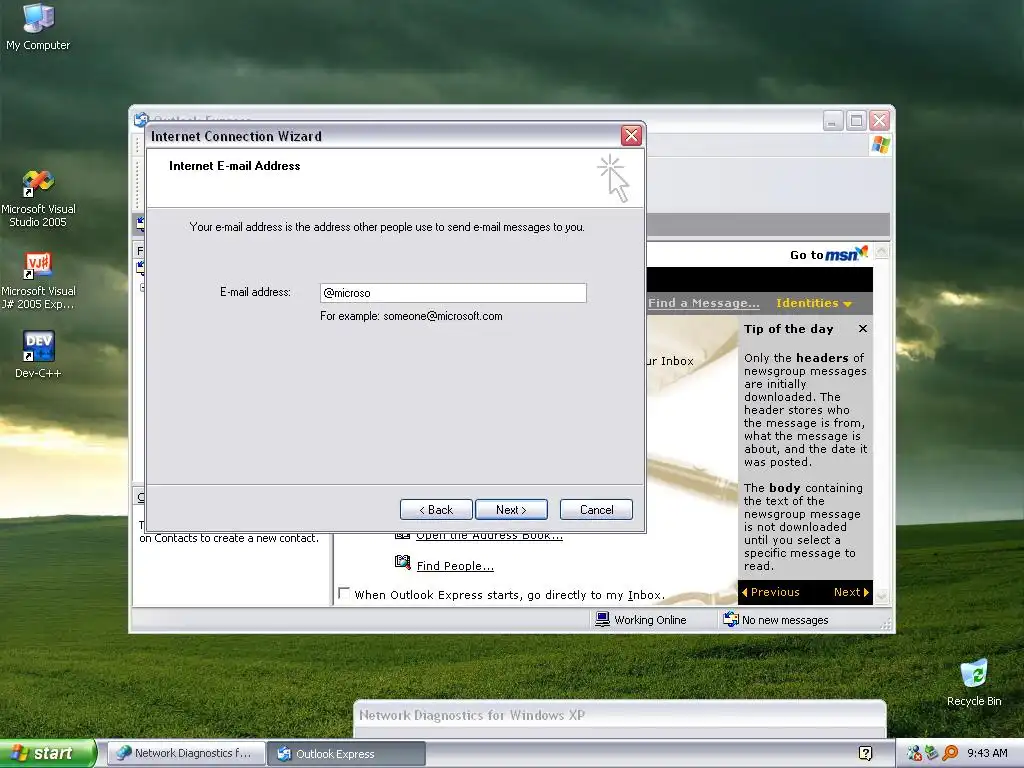
Task: Click the example text someone@microsoft.com
Action: 443,316
